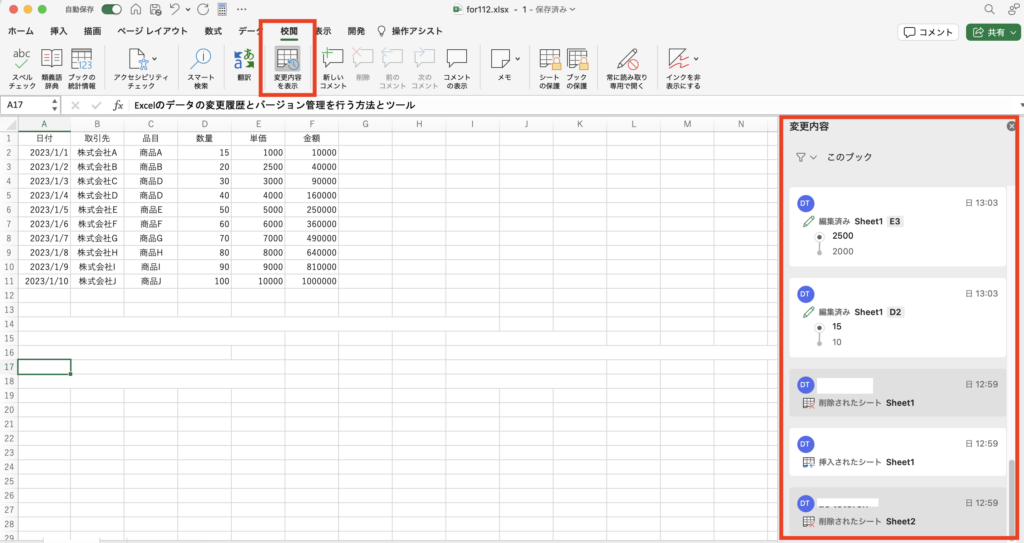Open the 開発 tab
The image size is (1024, 543).
click(x=357, y=31)
